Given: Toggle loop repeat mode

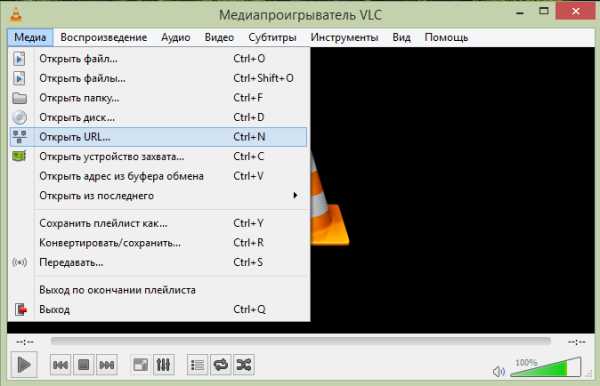Looking at the screenshot, I should pyautogui.click(x=221, y=365).
